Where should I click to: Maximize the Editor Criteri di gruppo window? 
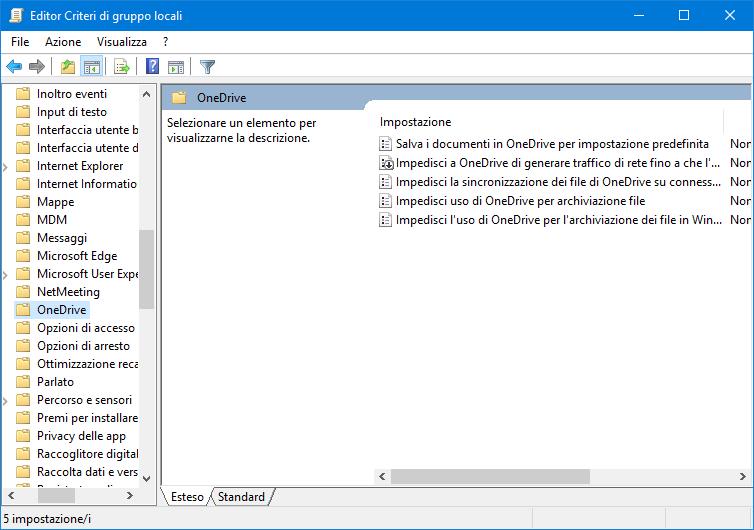pyautogui.click(x=684, y=15)
